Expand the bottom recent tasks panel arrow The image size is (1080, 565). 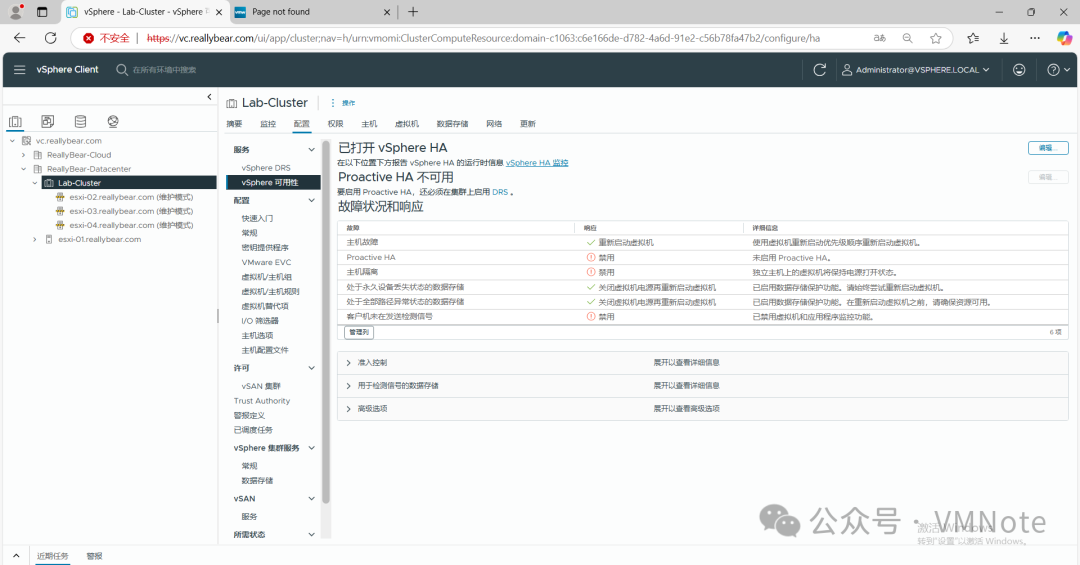point(16,555)
